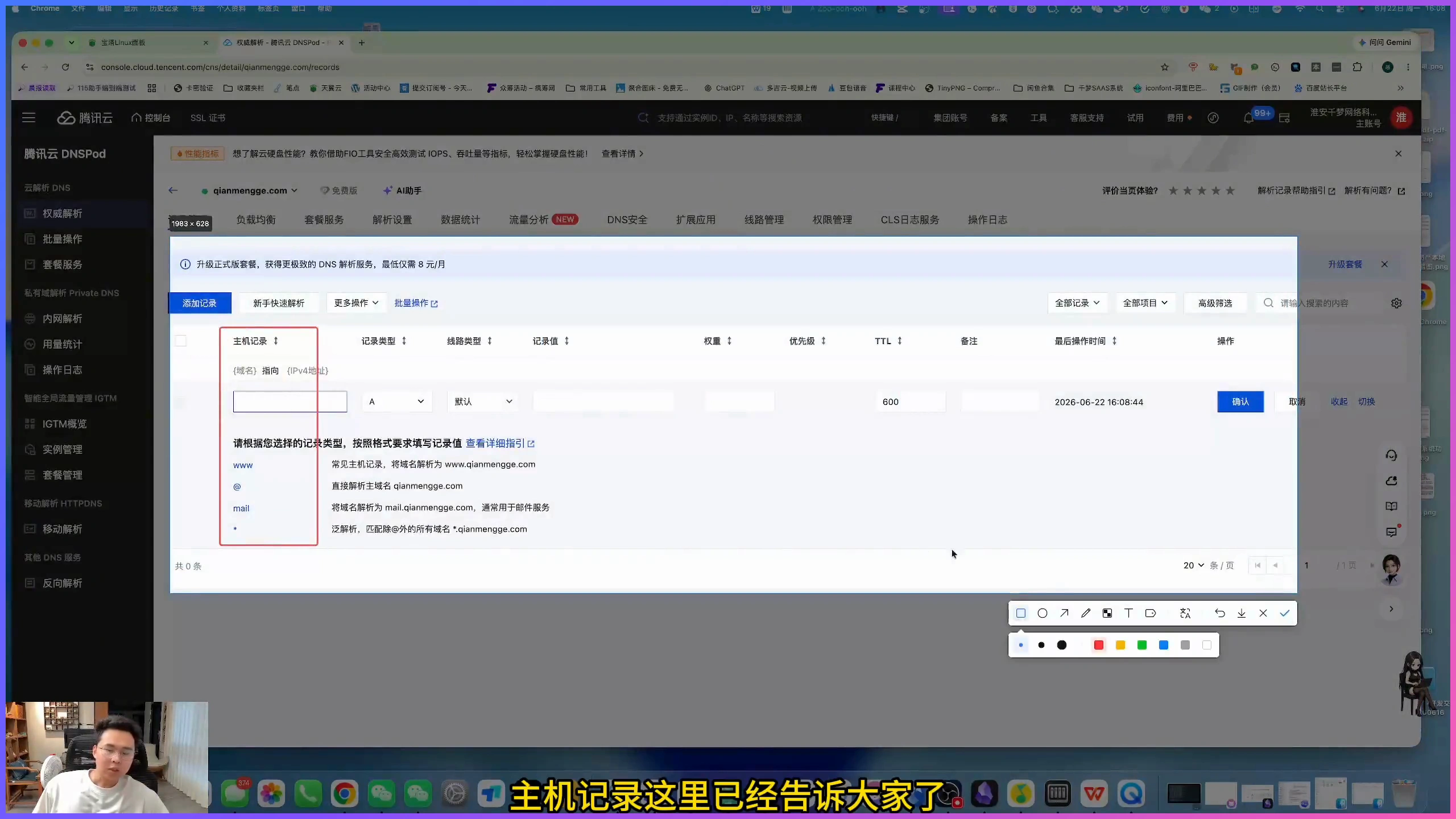Viewport: 1456px width, 819px height.
Task: Select the smallest stroke size dot
Action: [x=1021, y=645]
